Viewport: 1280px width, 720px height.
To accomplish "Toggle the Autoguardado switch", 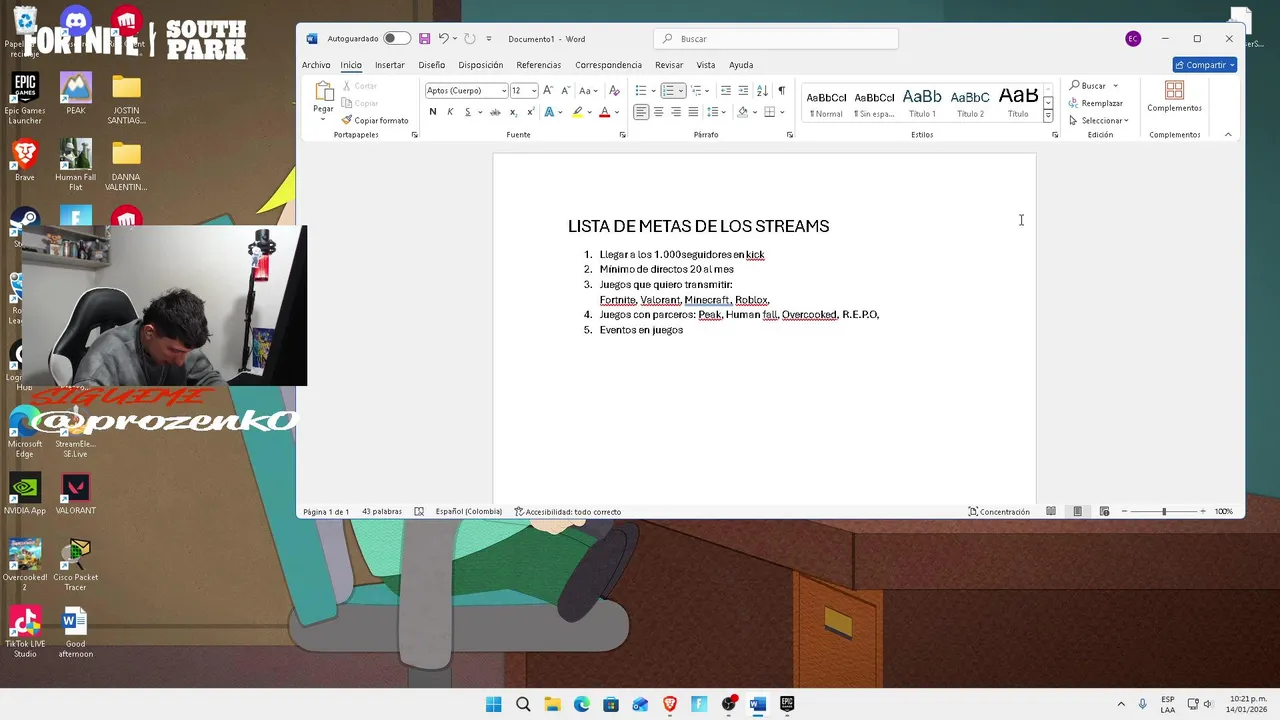I will pyautogui.click(x=396, y=38).
